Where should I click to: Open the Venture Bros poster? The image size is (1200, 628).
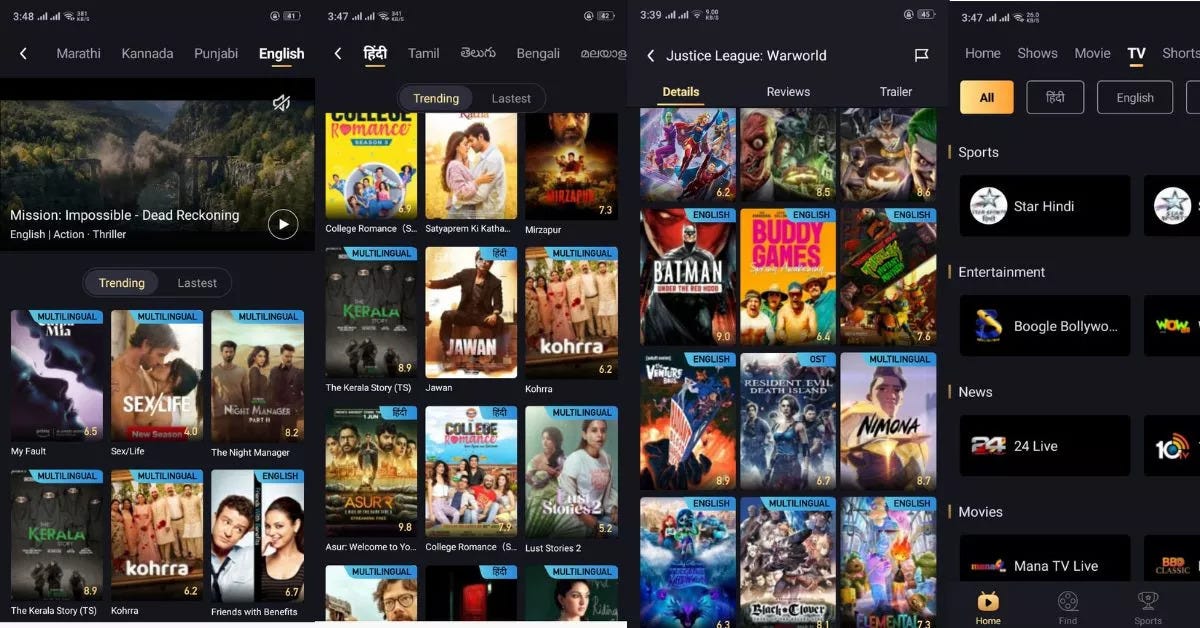click(x=688, y=421)
